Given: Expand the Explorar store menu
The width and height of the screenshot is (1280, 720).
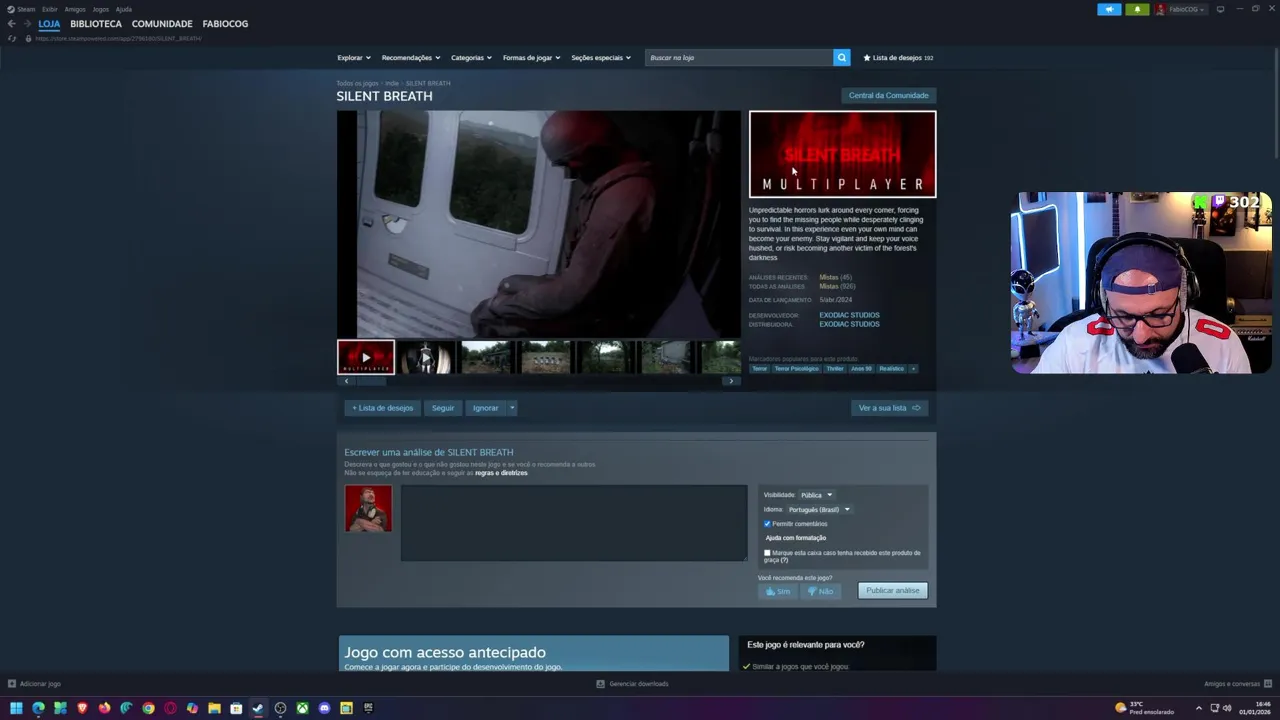Looking at the screenshot, I should point(353,58).
